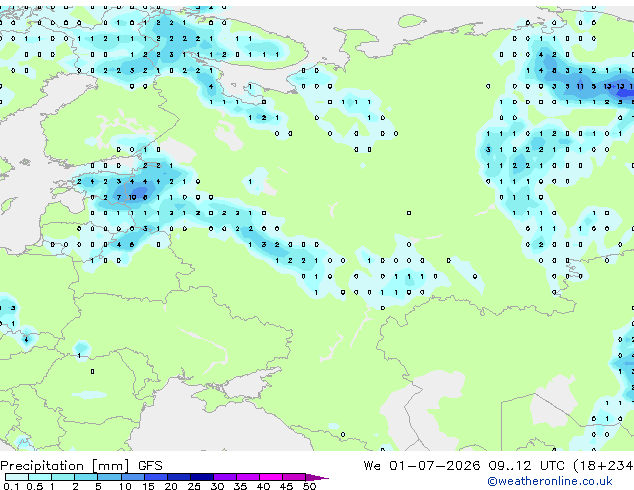Click the "35" legend scale label
Image resolution: width=634 pixels, height=490 pixels.
tap(240, 486)
